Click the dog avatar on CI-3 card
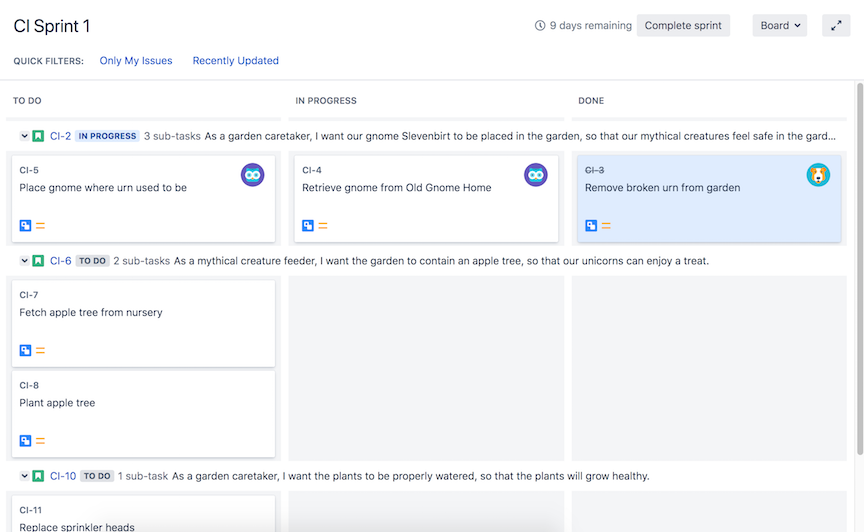Screen dimensions: 864x532 818,175
